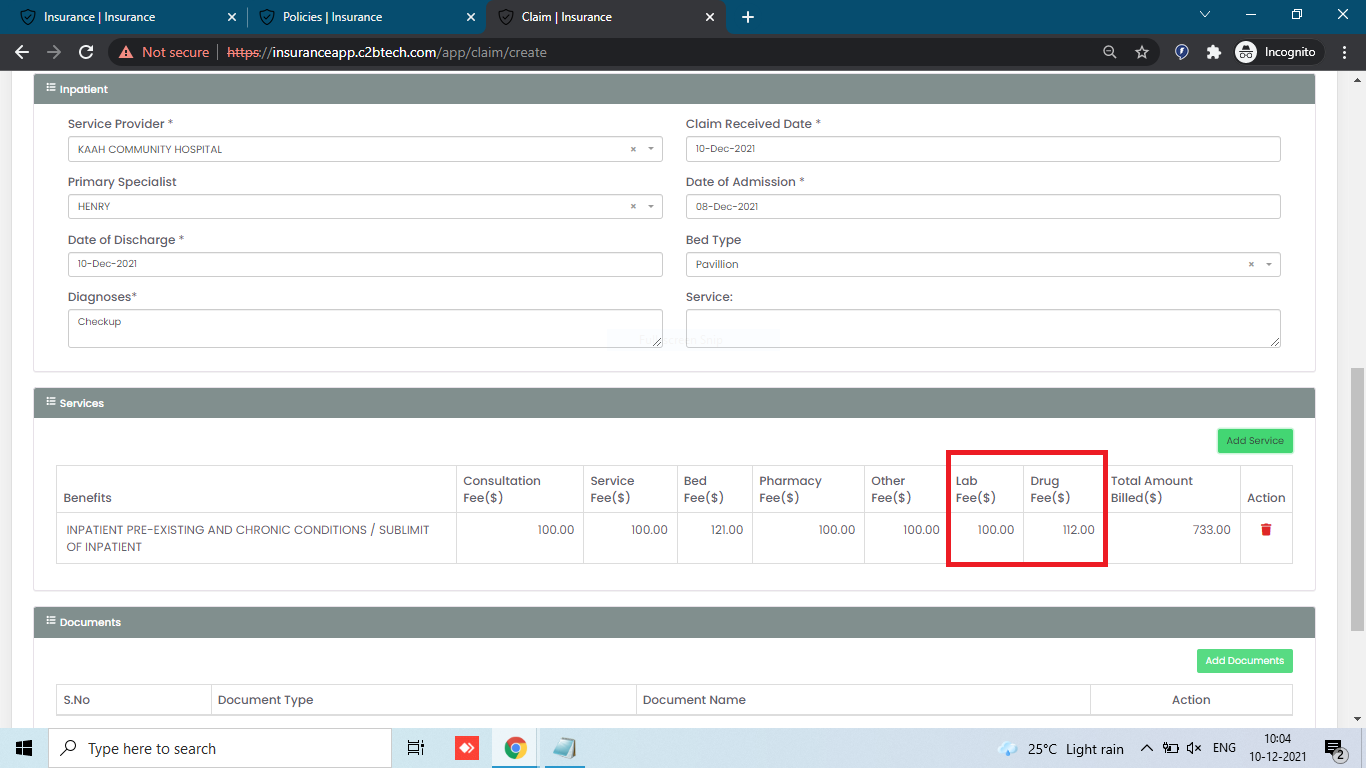The width and height of the screenshot is (1366, 768).
Task: Show hidden system tray icons
Action: [x=1146, y=748]
